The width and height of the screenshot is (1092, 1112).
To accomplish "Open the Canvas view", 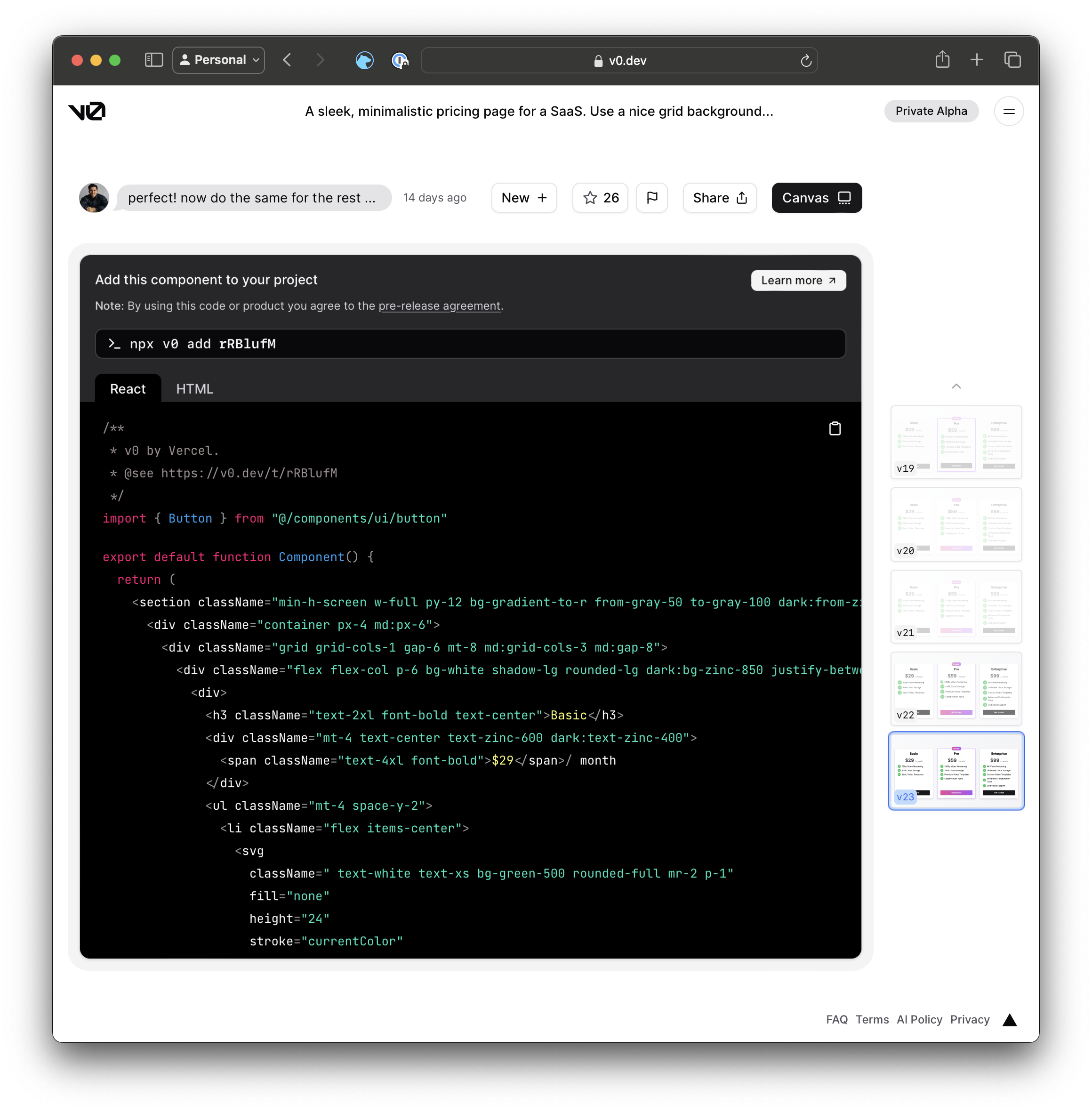I will pos(816,198).
